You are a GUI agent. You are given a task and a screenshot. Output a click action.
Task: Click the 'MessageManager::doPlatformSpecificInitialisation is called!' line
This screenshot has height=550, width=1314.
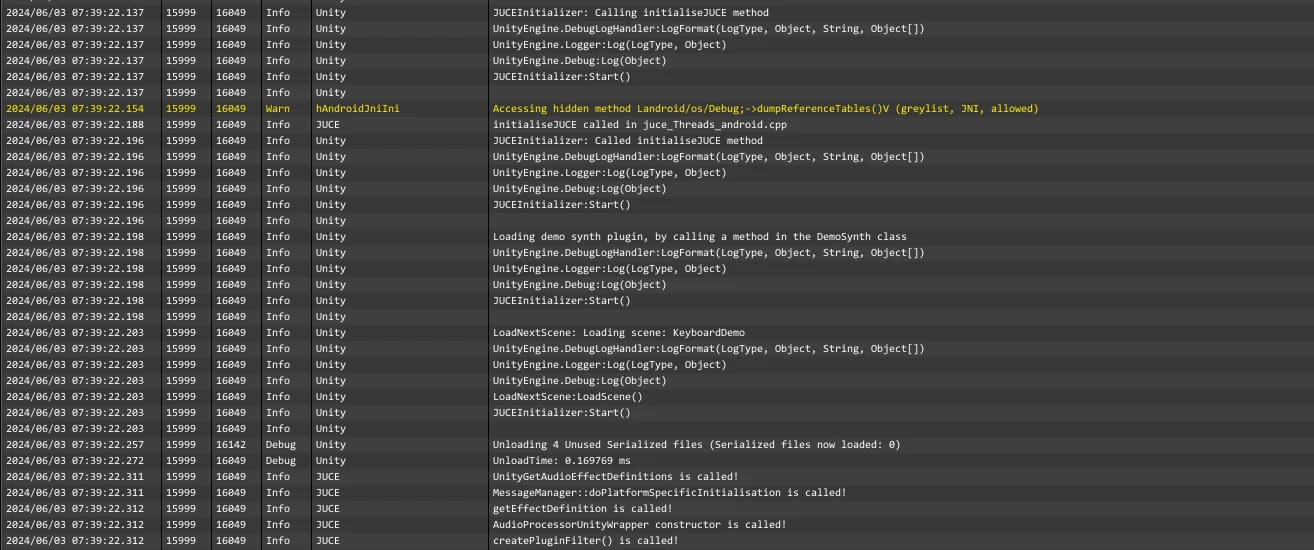coord(669,493)
